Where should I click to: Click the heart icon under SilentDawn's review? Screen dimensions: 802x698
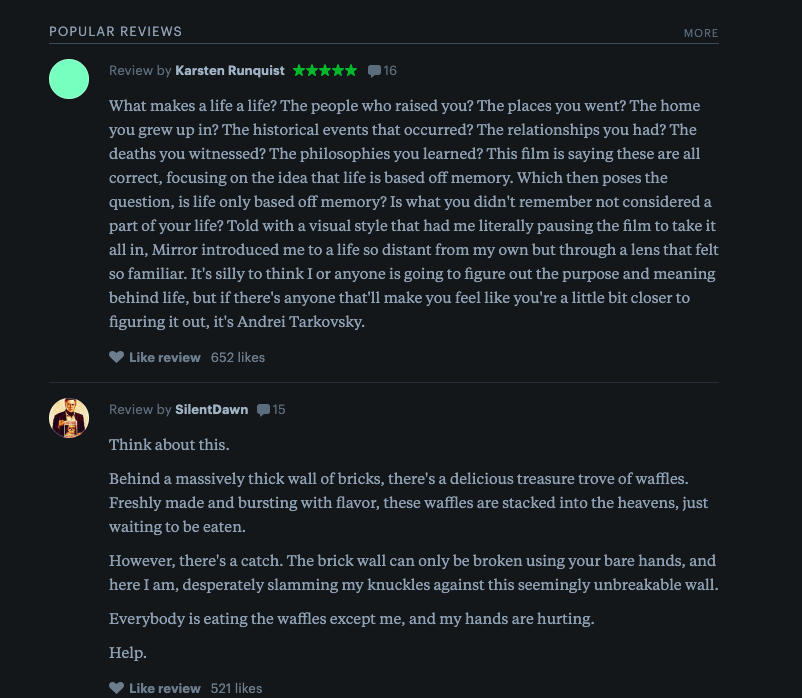pos(116,688)
